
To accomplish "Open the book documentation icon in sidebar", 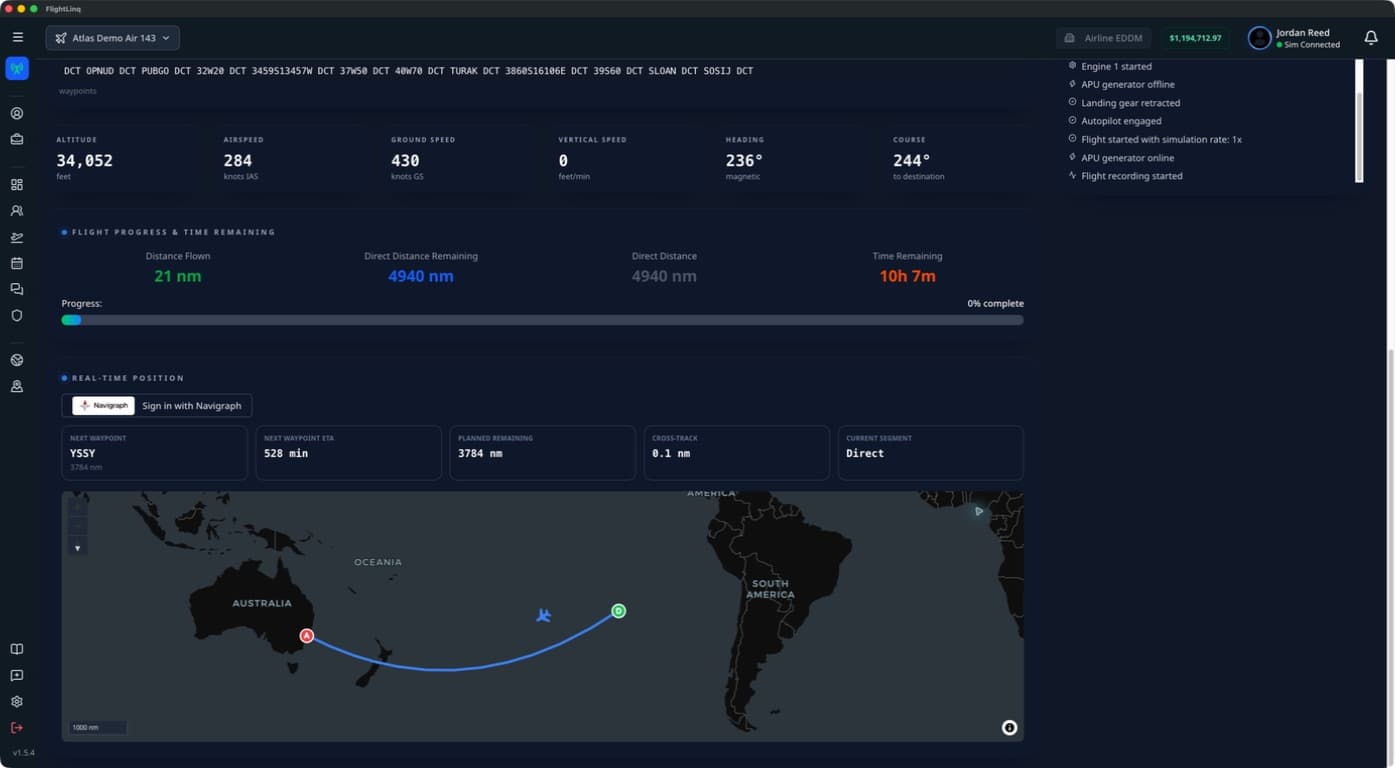I will [17, 650].
